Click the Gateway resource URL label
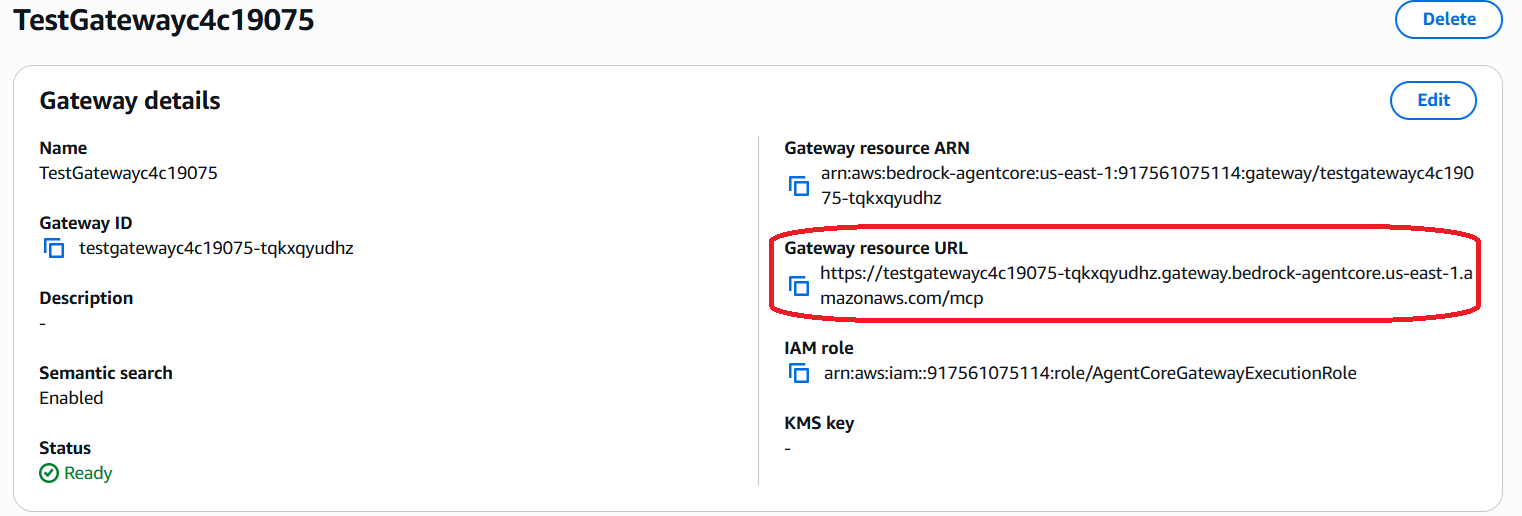Viewport: 1522px width, 516px height. (x=876, y=248)
